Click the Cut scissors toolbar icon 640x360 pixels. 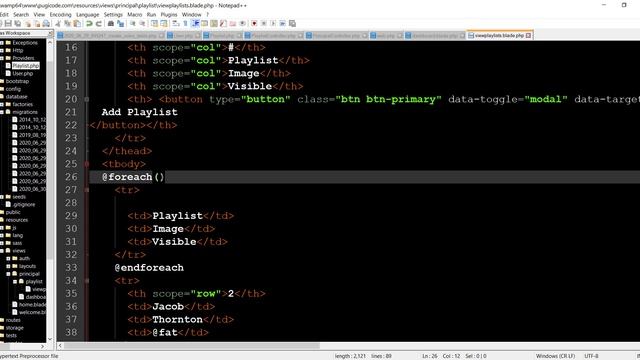click(x=57, y=23)
